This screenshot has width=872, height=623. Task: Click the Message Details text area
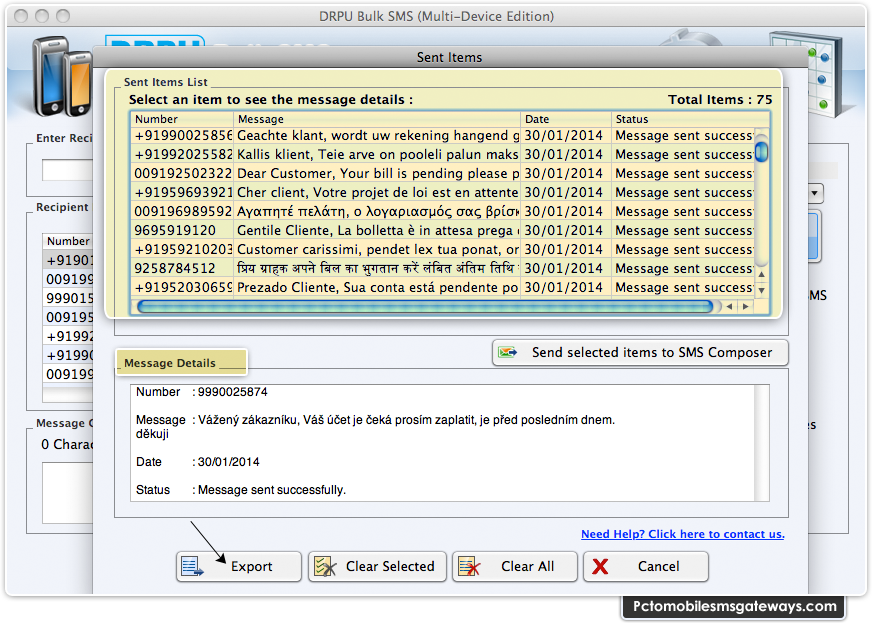(449, 443)
